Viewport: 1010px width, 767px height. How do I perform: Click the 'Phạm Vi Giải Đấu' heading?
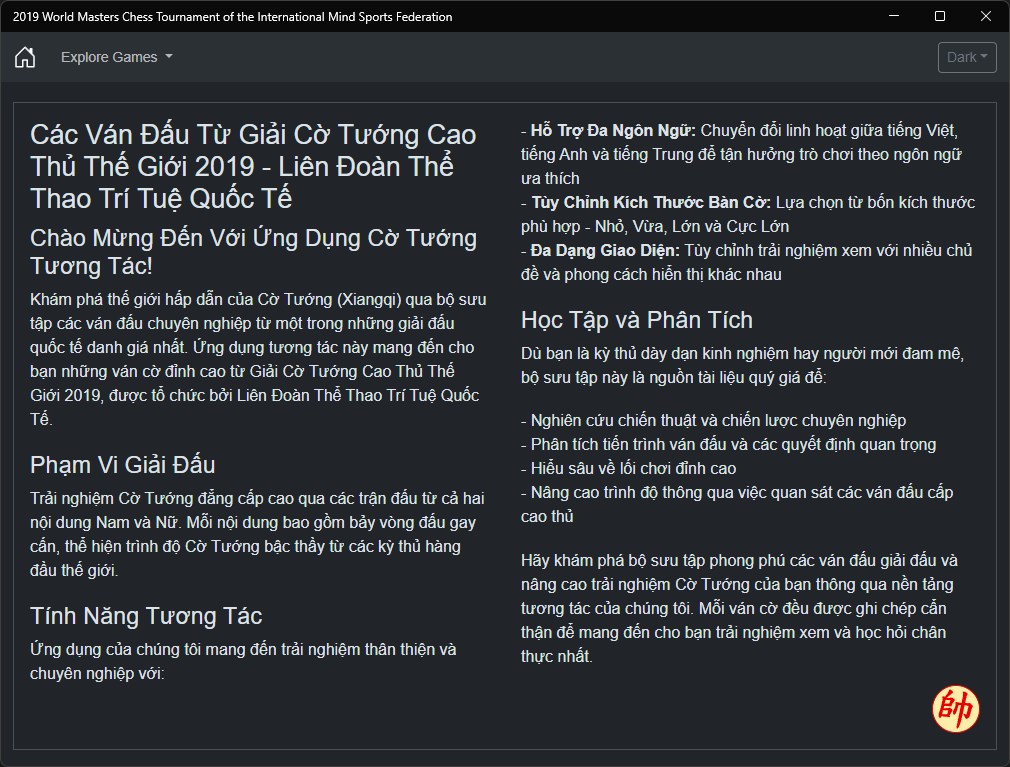[x=122, y=464]
